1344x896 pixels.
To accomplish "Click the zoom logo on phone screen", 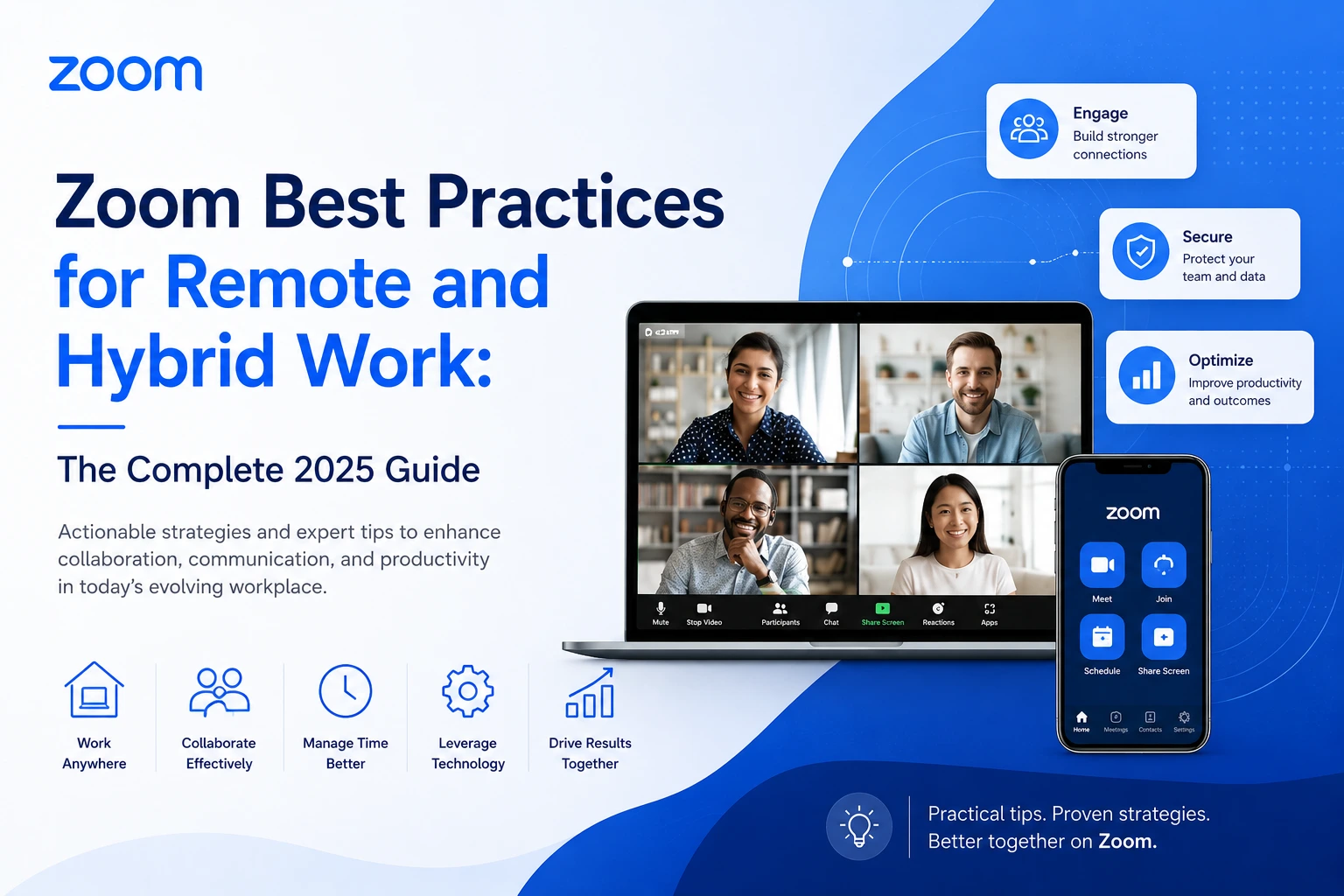I will pos(1132,513).
